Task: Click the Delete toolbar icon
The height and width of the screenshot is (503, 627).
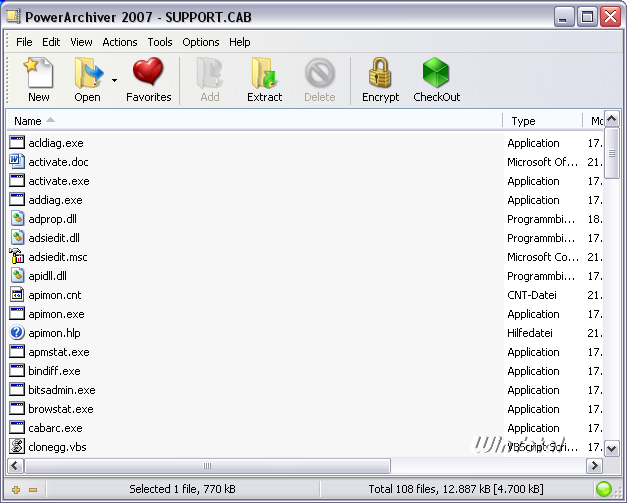Action: (319, 73)
